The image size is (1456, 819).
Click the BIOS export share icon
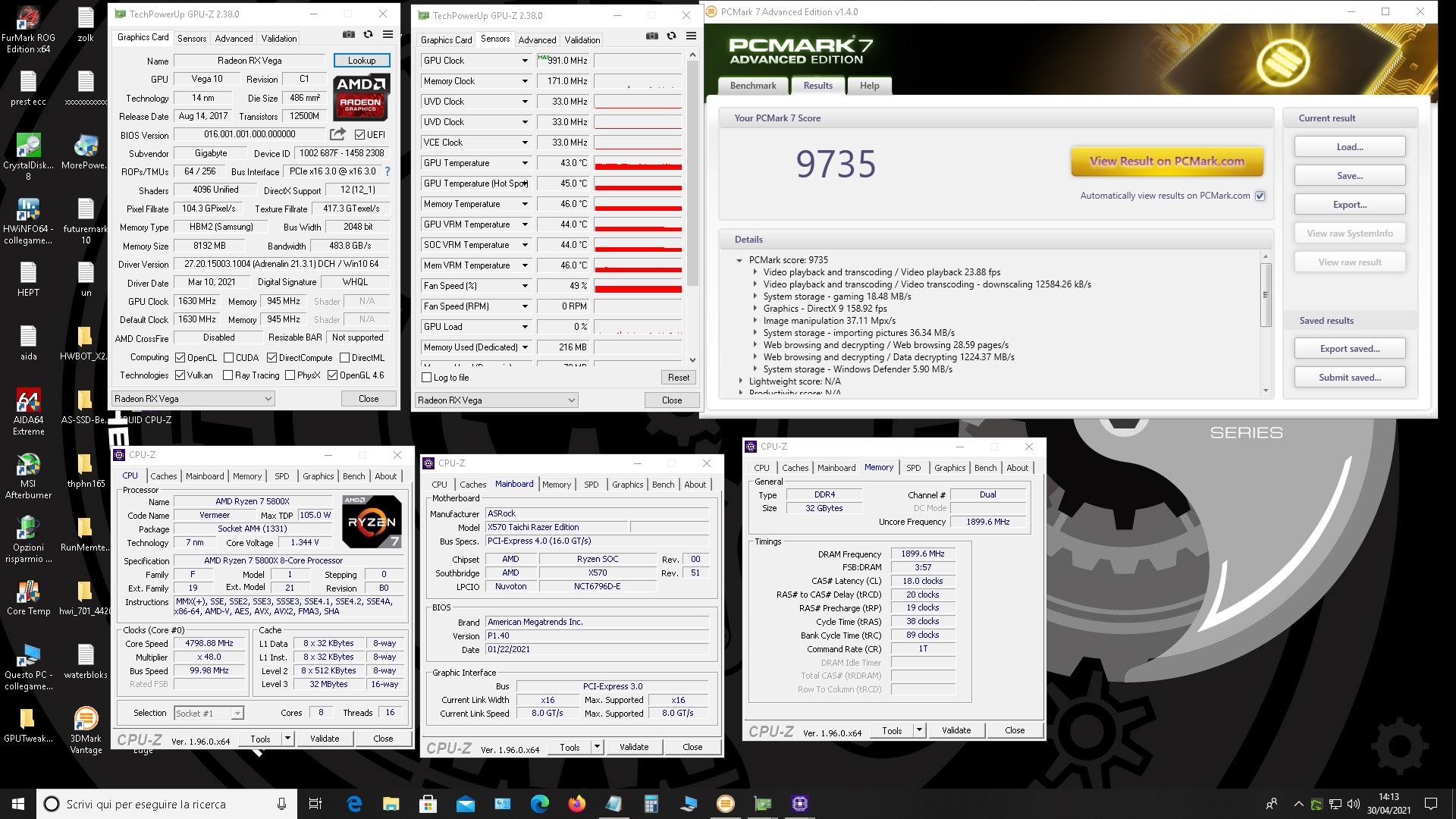pos(337,134)
